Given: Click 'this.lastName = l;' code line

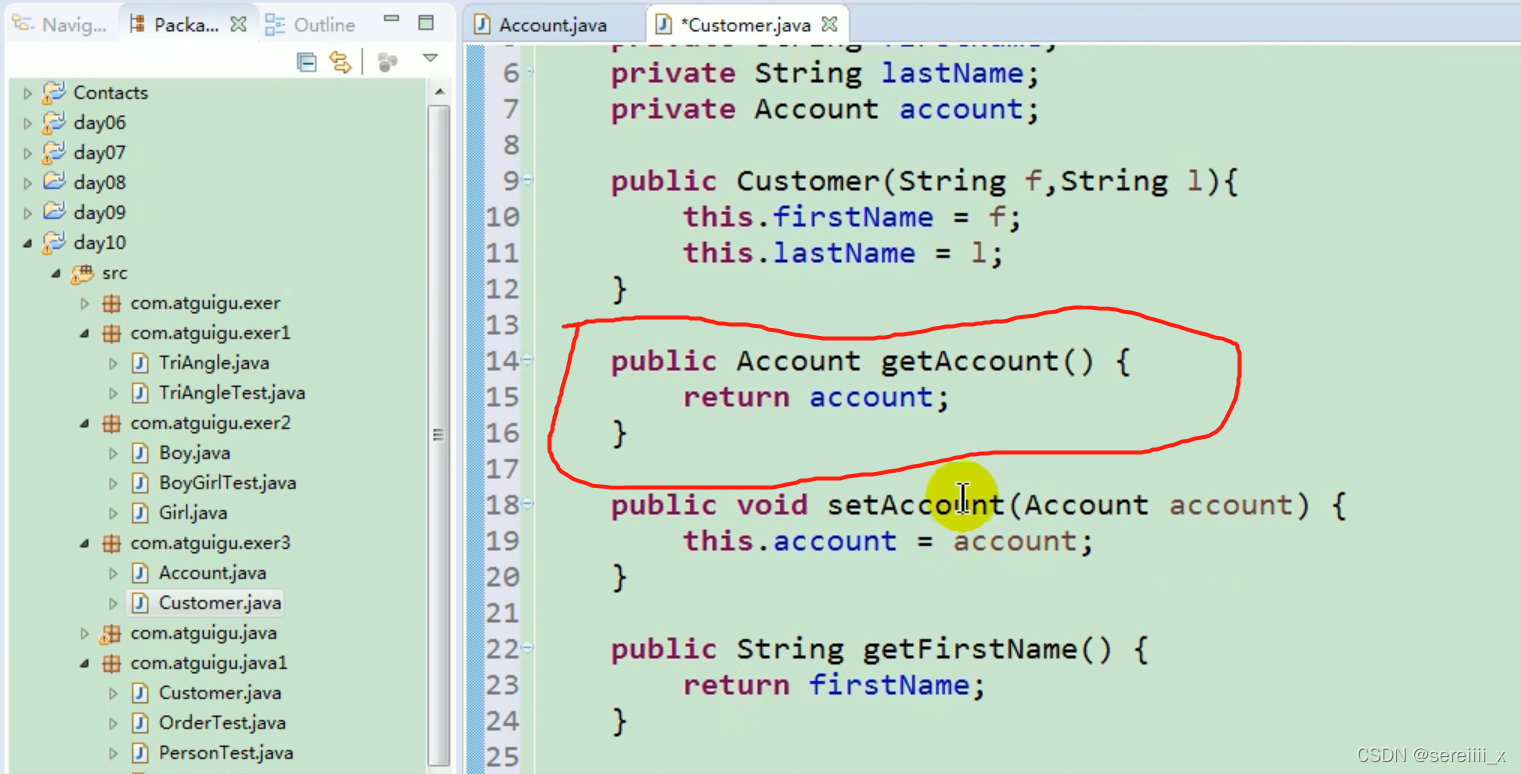Looking at the screenshot, I should 842,253.
